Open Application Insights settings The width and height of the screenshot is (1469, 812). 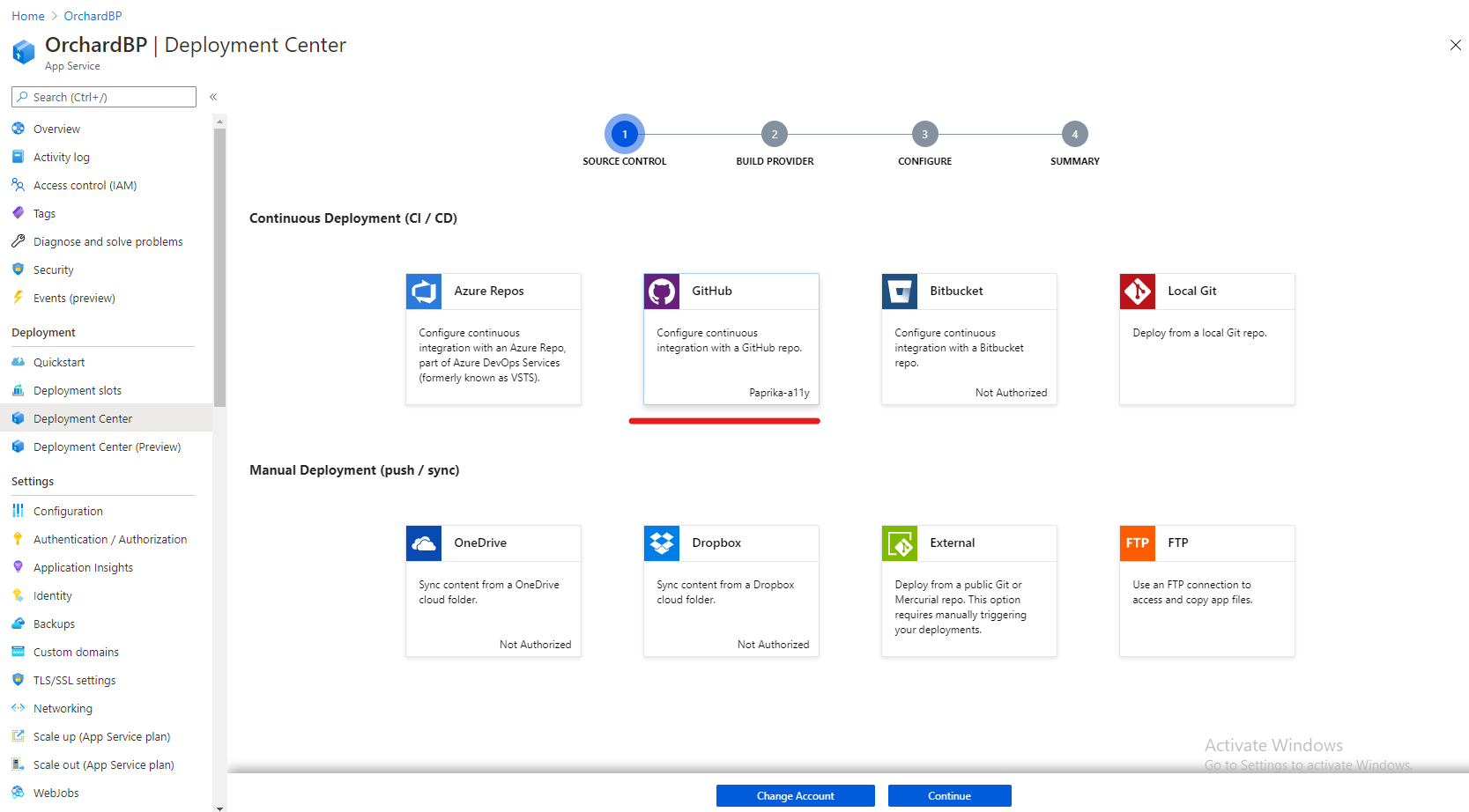[x=83, y=568]
